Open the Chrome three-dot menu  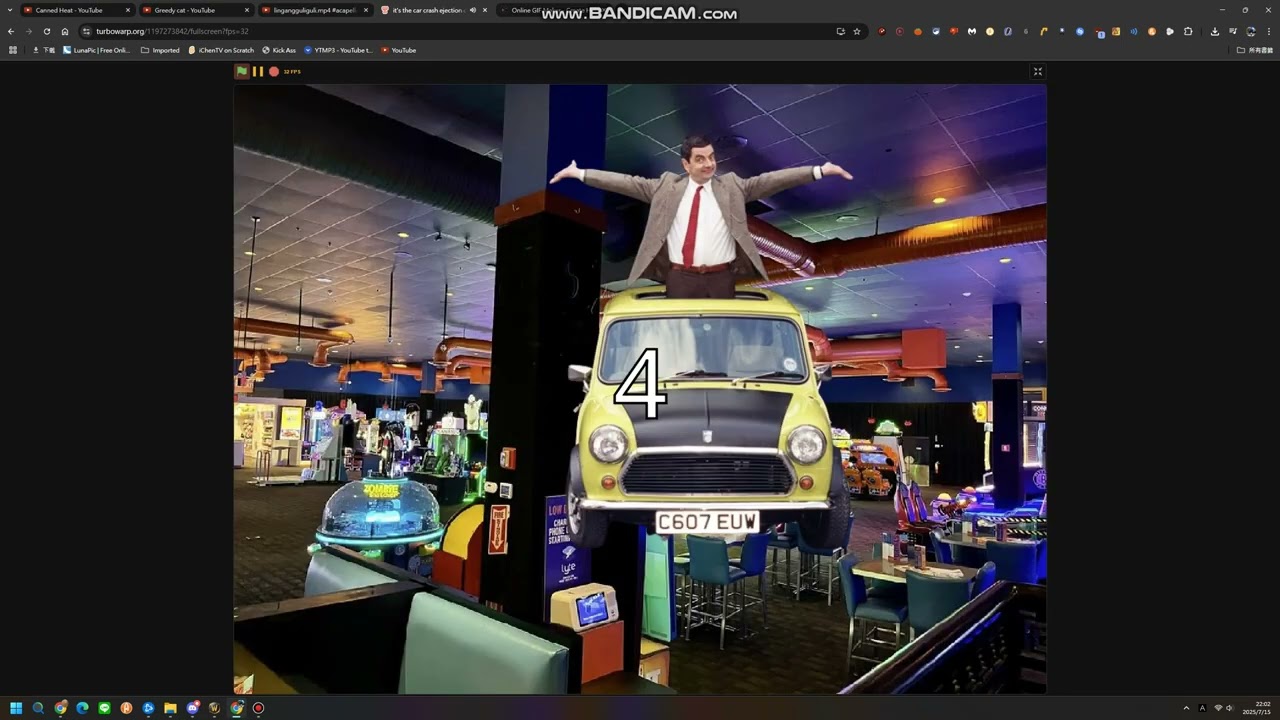[1269, 31]
